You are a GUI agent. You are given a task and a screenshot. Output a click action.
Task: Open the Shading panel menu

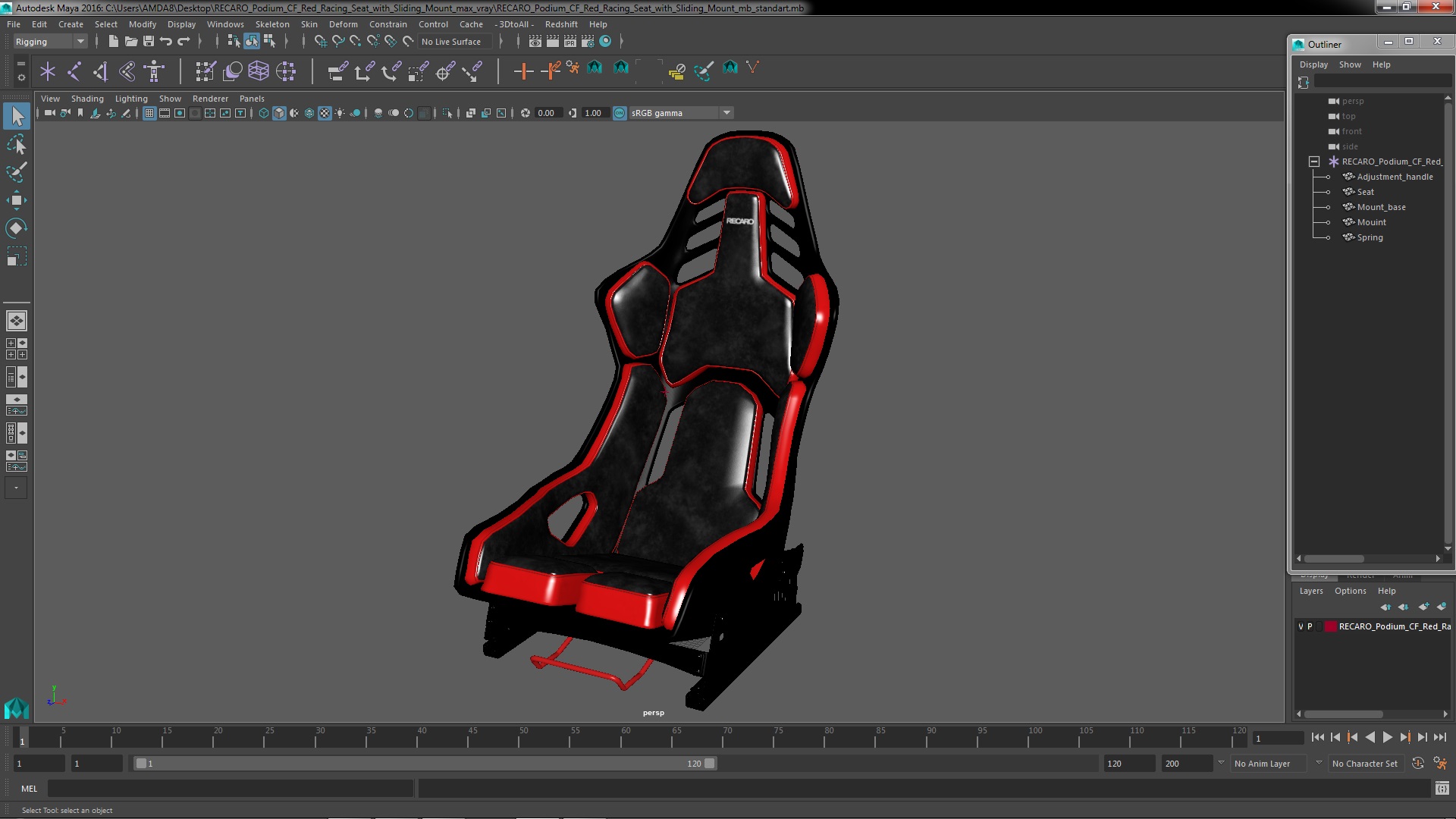(x=87, y=99)
